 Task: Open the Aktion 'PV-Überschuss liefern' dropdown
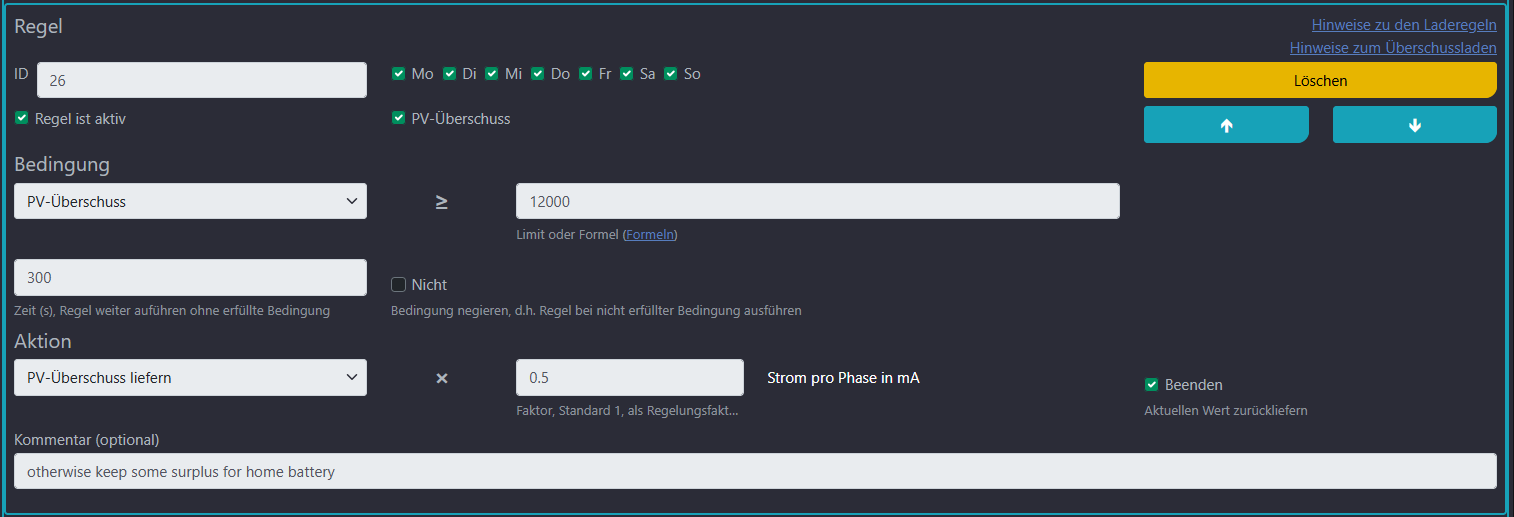190,377
